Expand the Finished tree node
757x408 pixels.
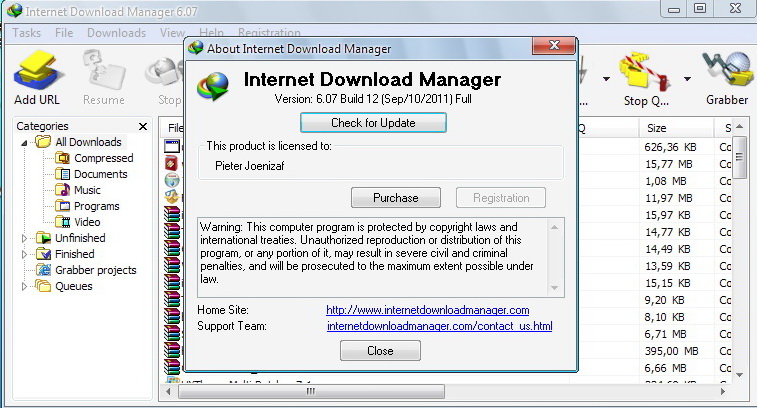click(x=24, y=254)
